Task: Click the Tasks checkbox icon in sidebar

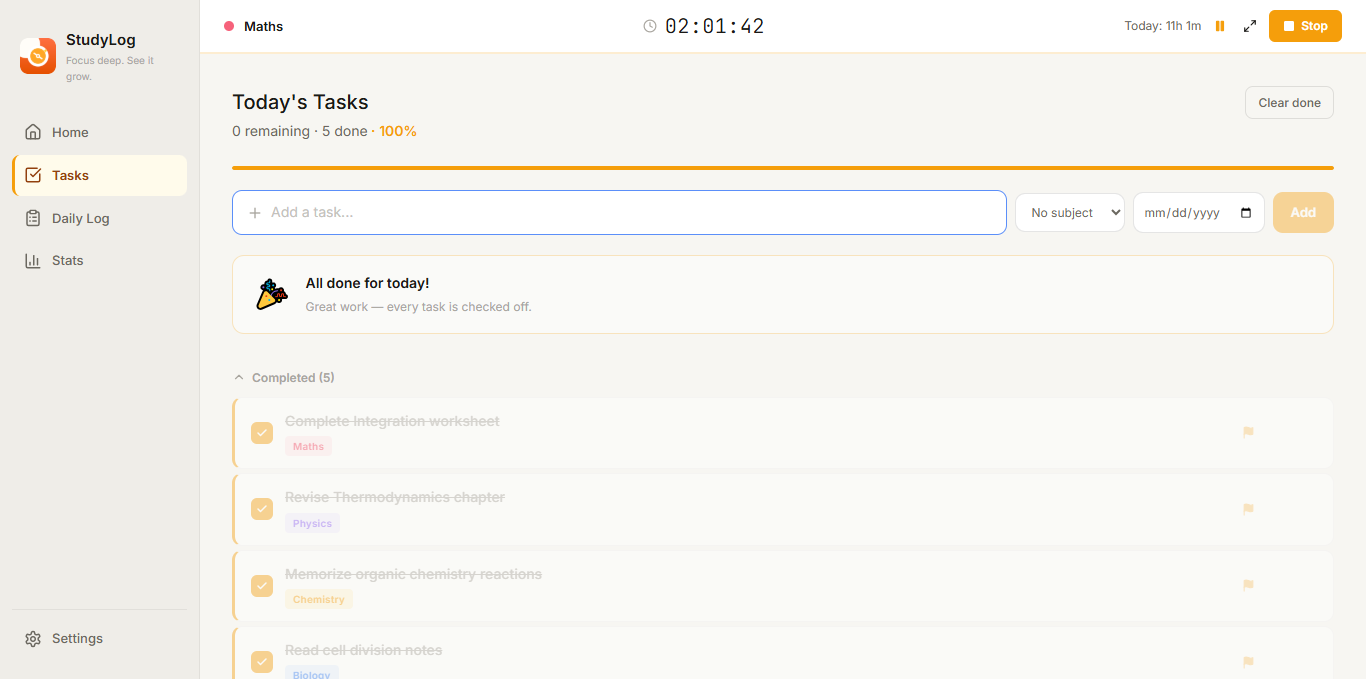Action: click(x=33, y=175)
